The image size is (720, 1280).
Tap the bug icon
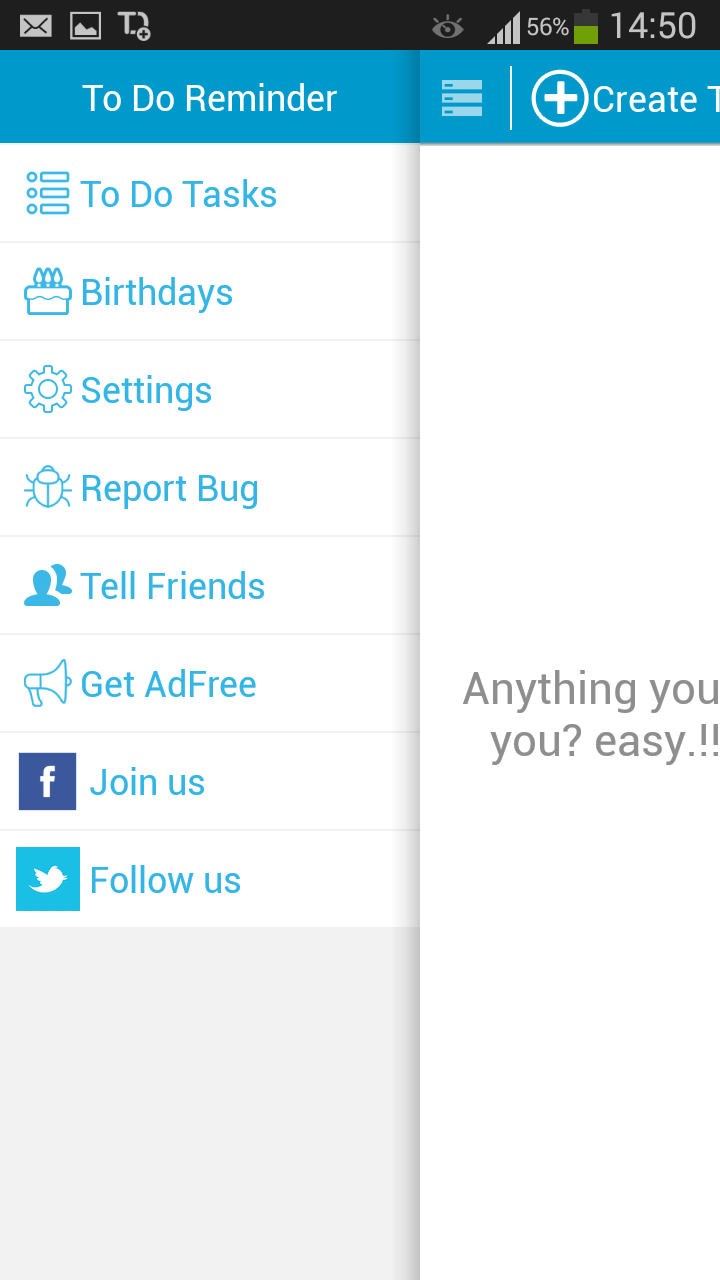pos(48,487)
